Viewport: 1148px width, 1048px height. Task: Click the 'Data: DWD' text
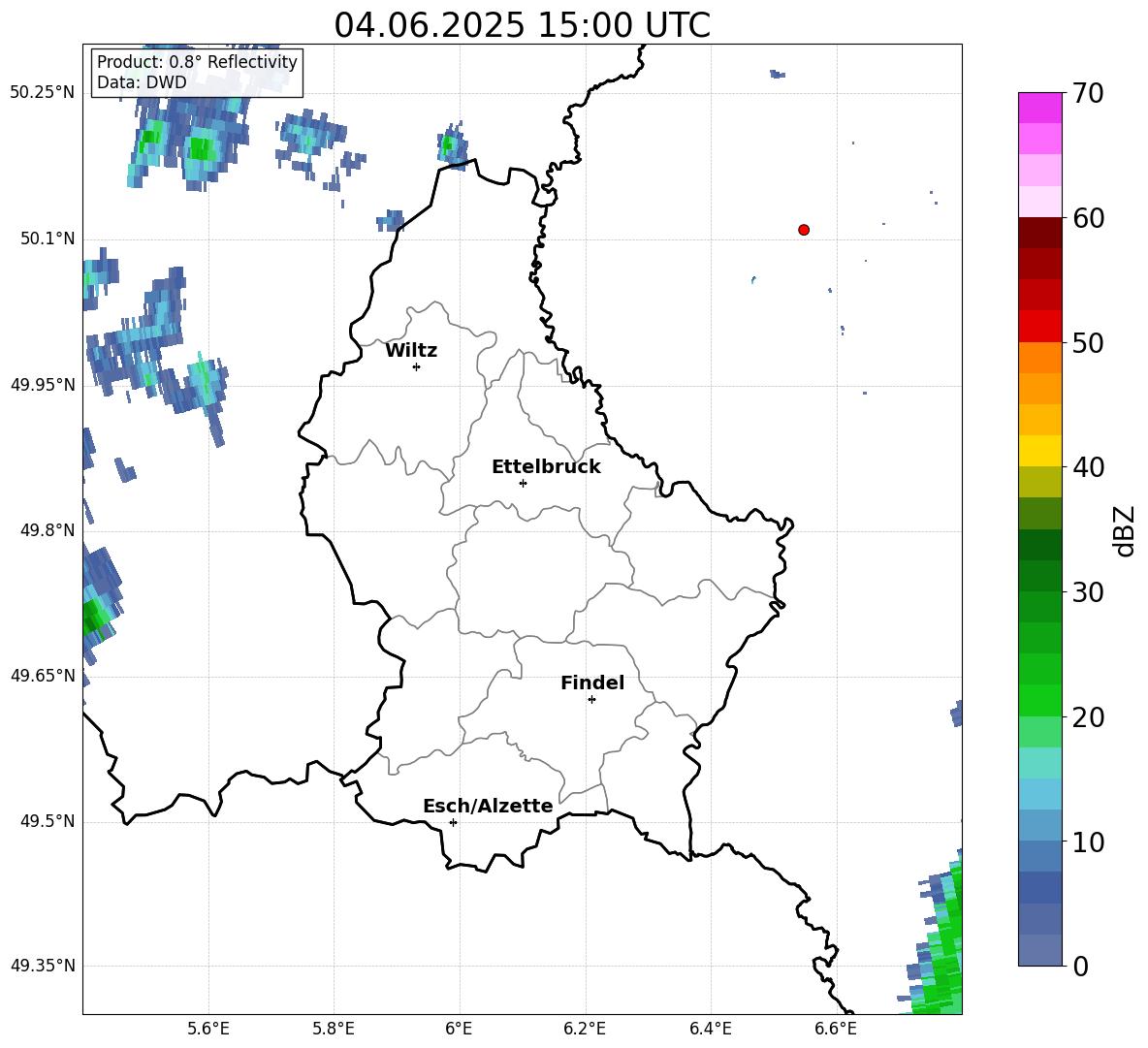(x=142, y=82)
